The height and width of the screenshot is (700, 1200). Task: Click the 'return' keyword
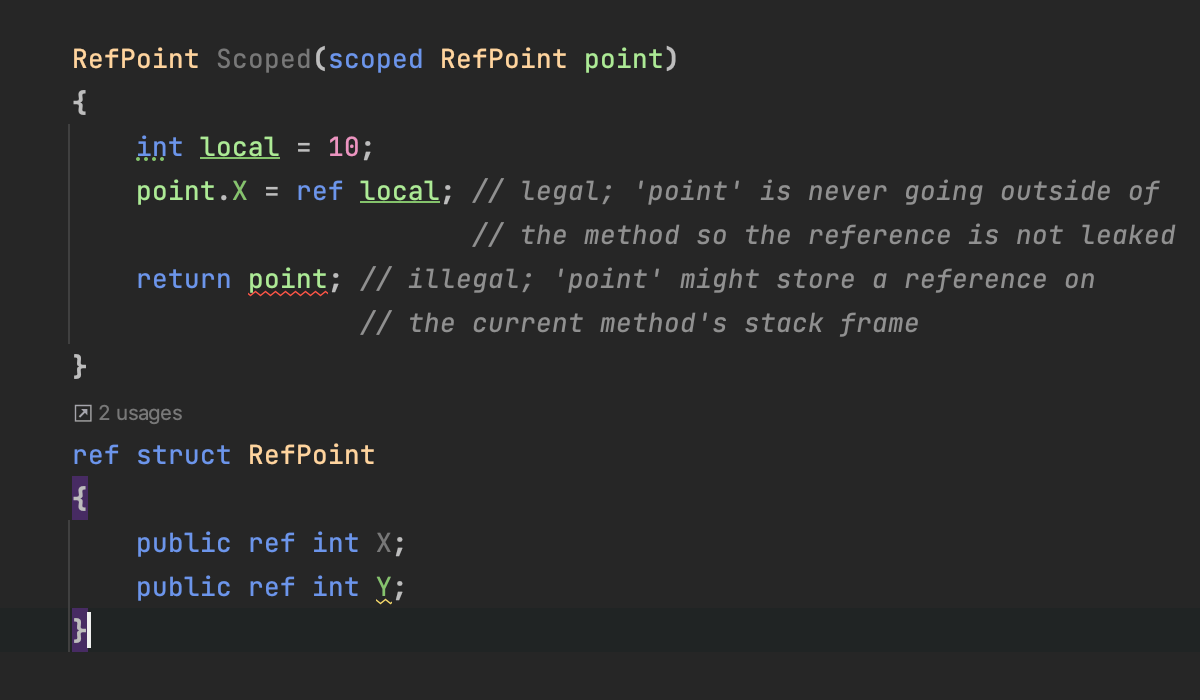184,279
